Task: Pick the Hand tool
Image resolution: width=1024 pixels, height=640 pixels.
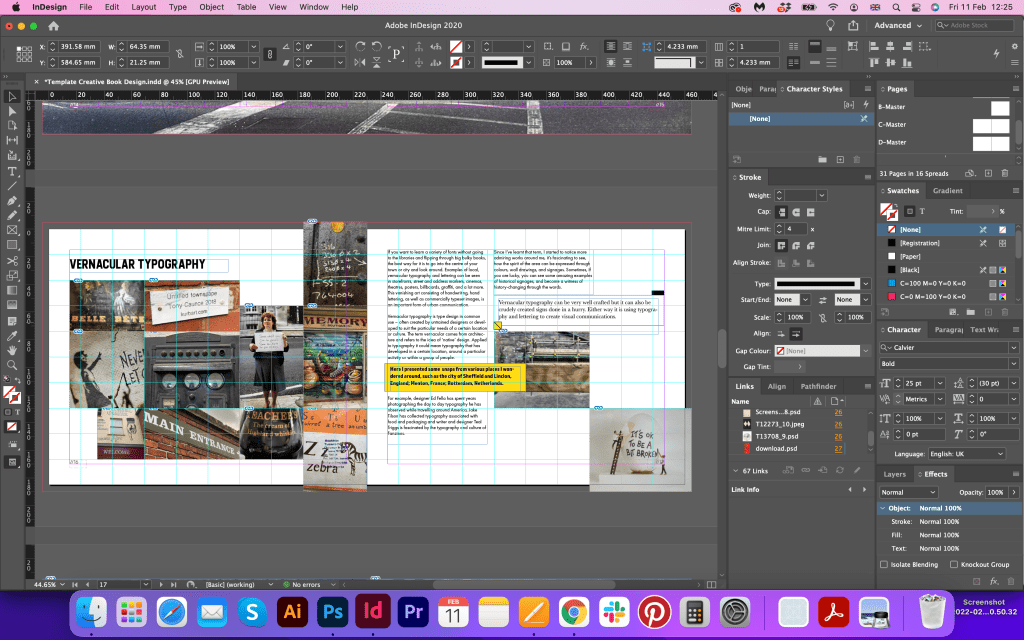Action: (x=12, y=349)
